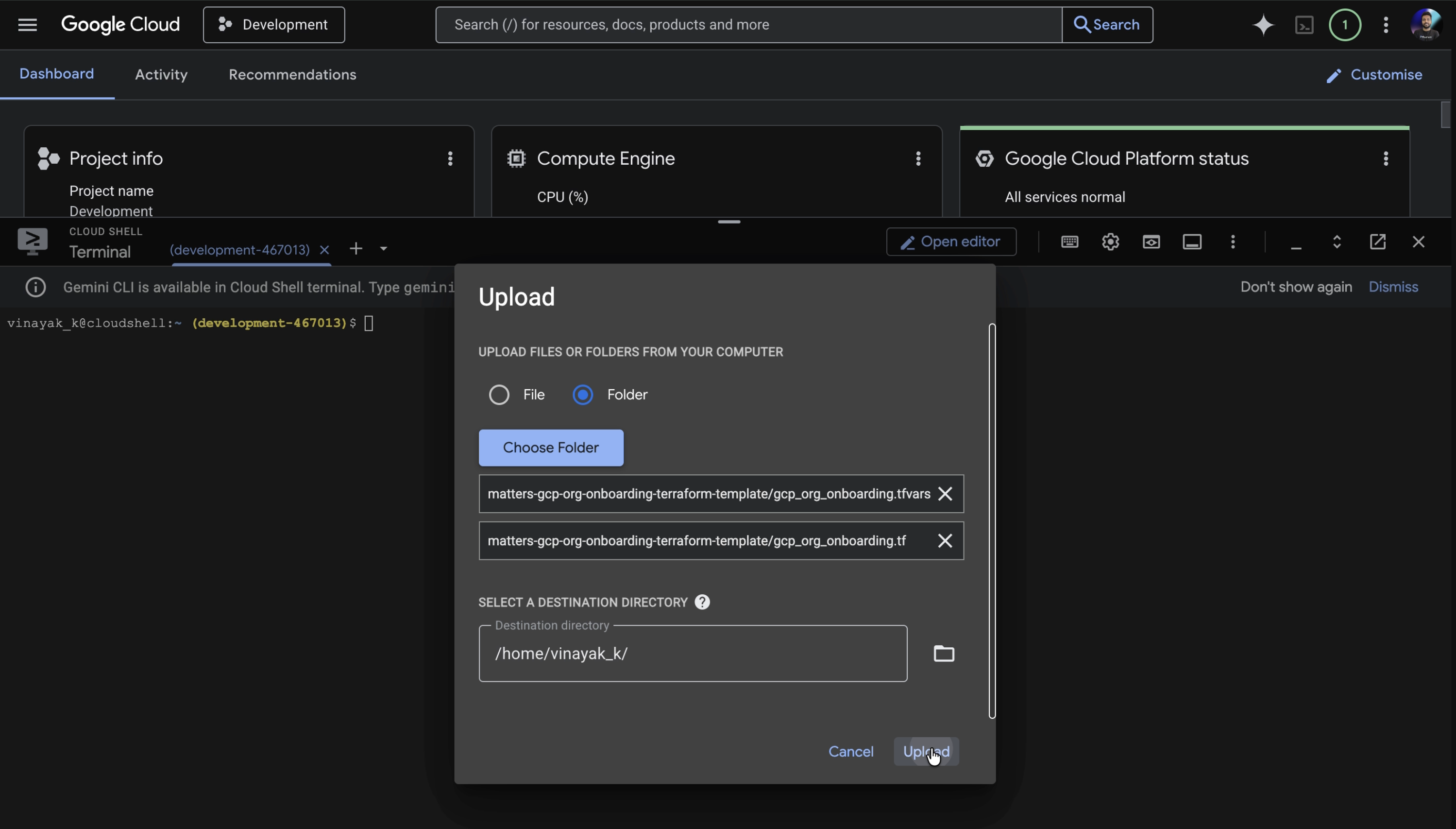
Task: Close the development-467013 terminal tab
Action: click(x=324, y=249)
